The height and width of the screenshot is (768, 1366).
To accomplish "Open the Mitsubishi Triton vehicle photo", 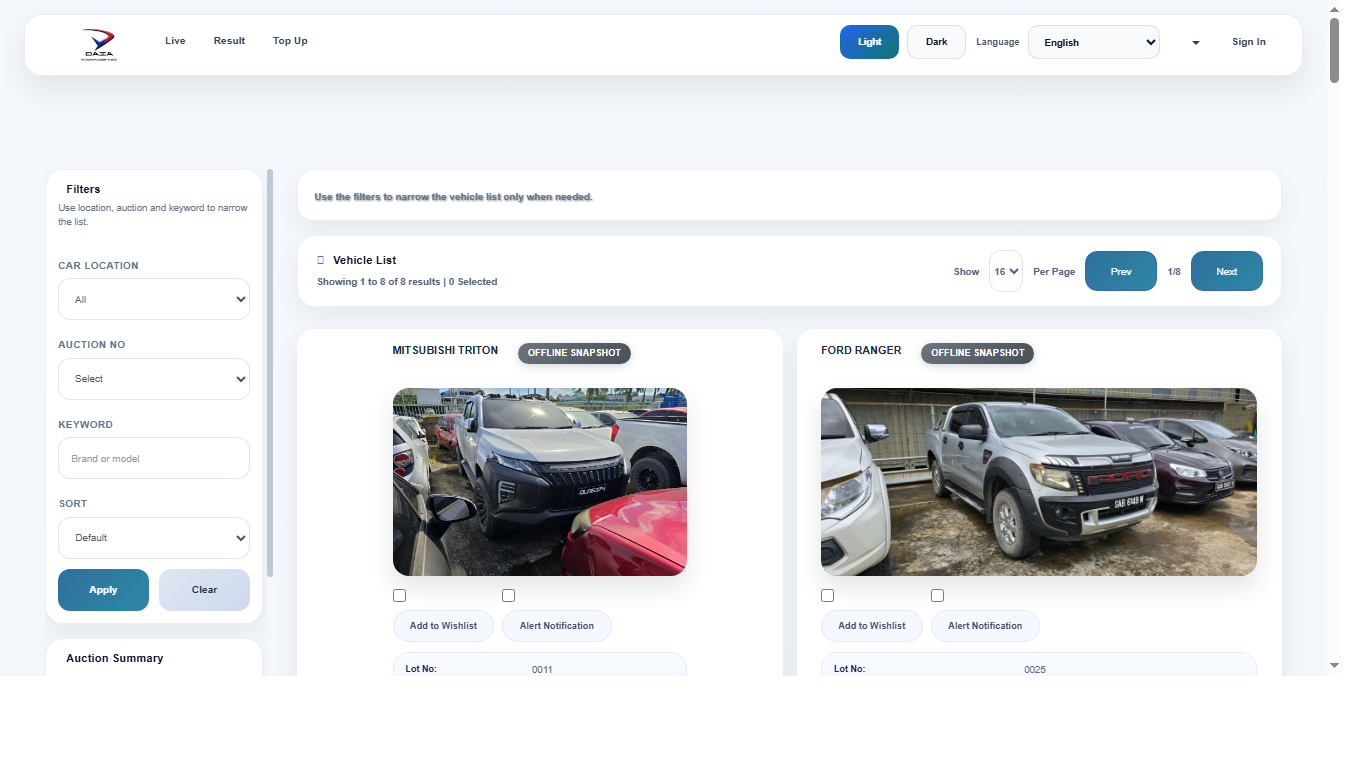I will [x=540, y=482].
